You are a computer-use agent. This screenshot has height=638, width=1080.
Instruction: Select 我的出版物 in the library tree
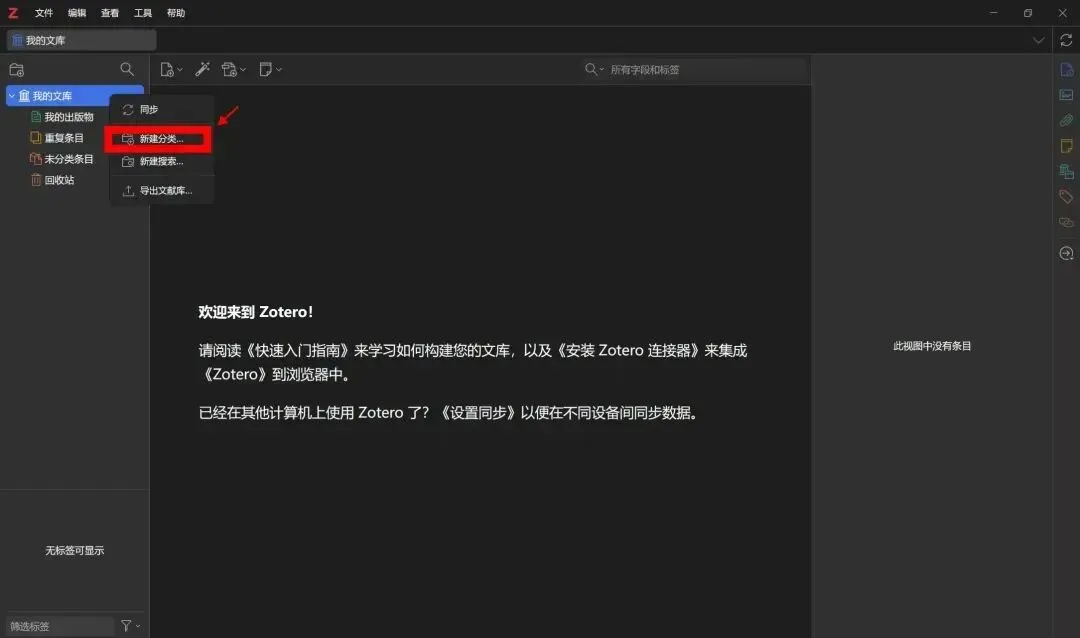coord(69,117)
